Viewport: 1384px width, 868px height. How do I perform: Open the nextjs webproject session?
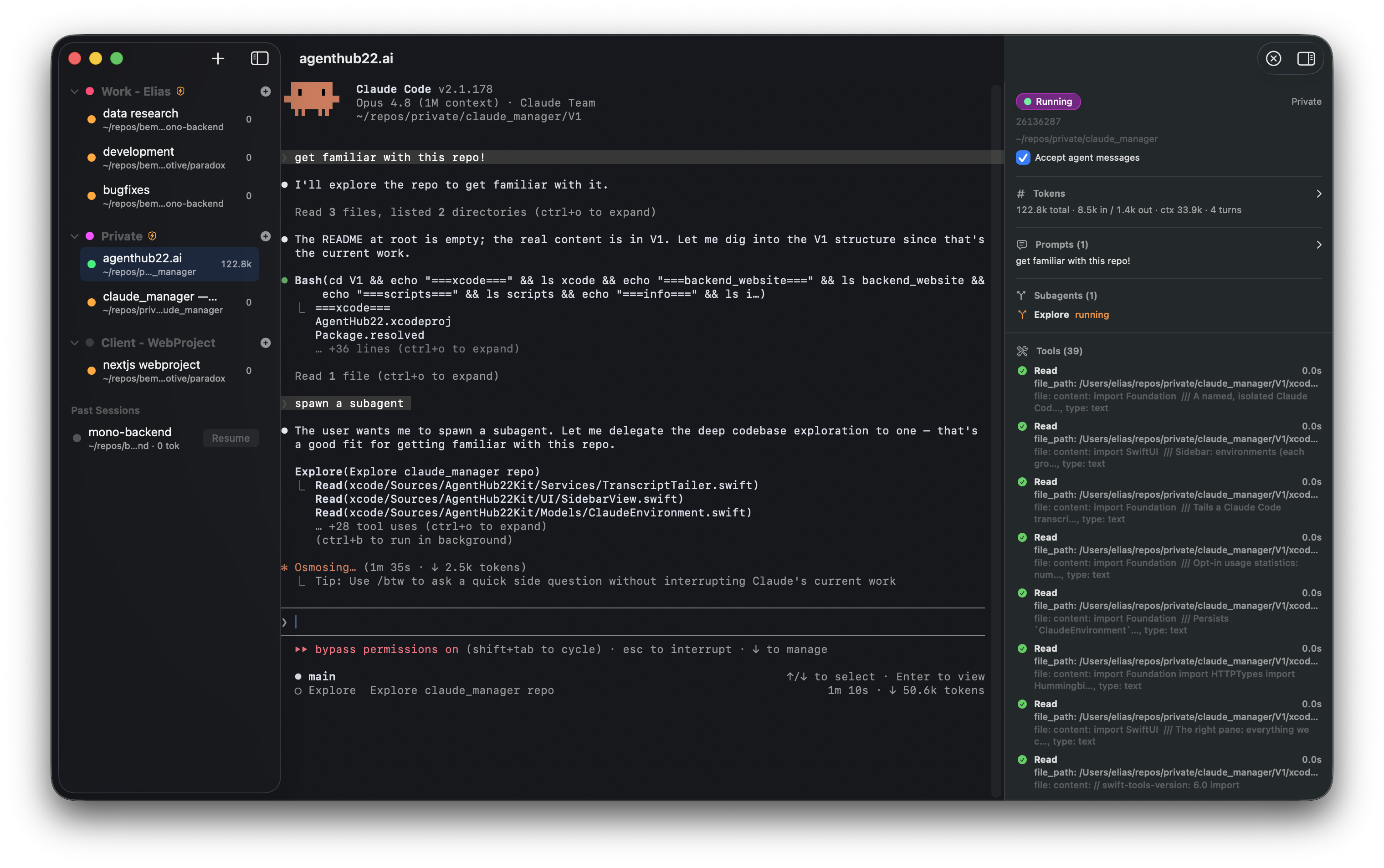169,371
